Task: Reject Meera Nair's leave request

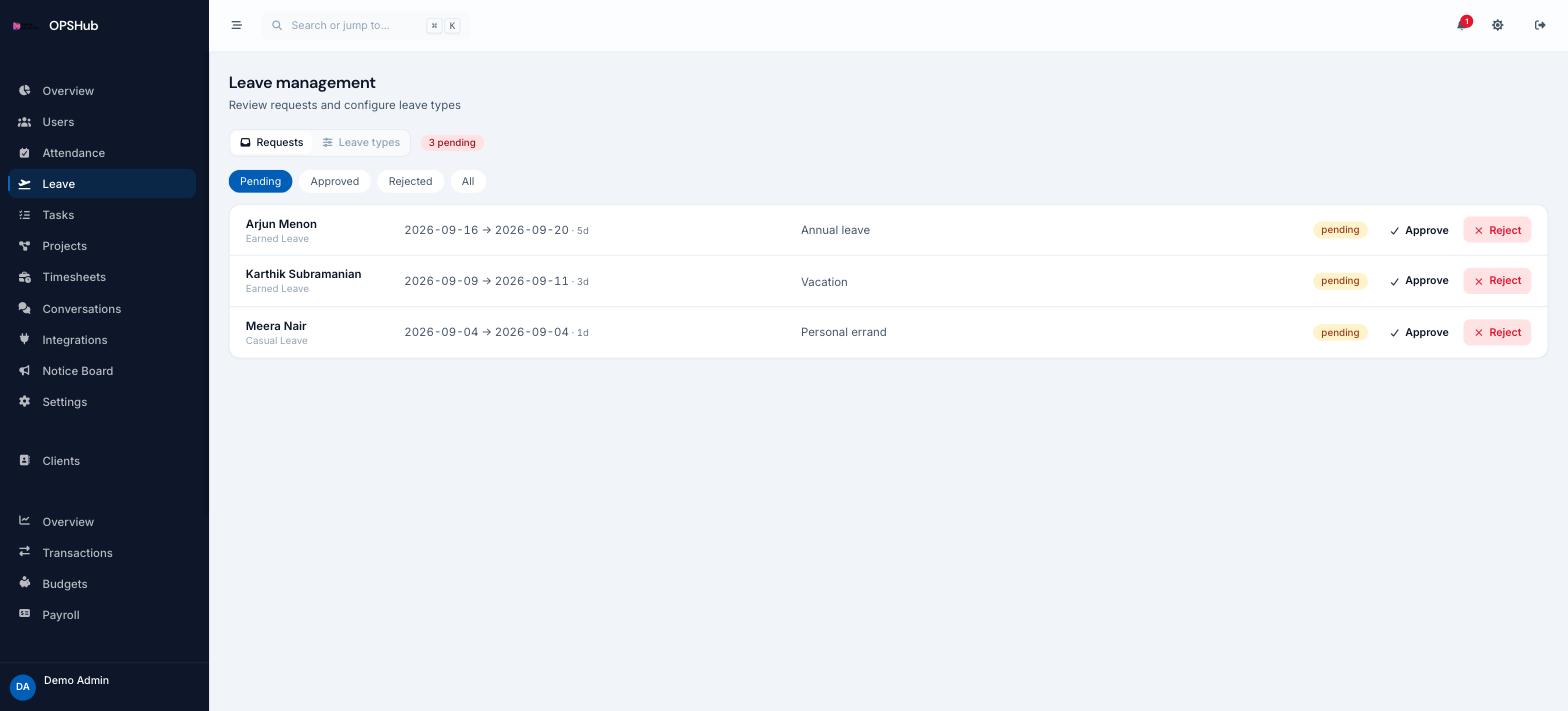Action: pyautogui.click(x=1497, y=332)
